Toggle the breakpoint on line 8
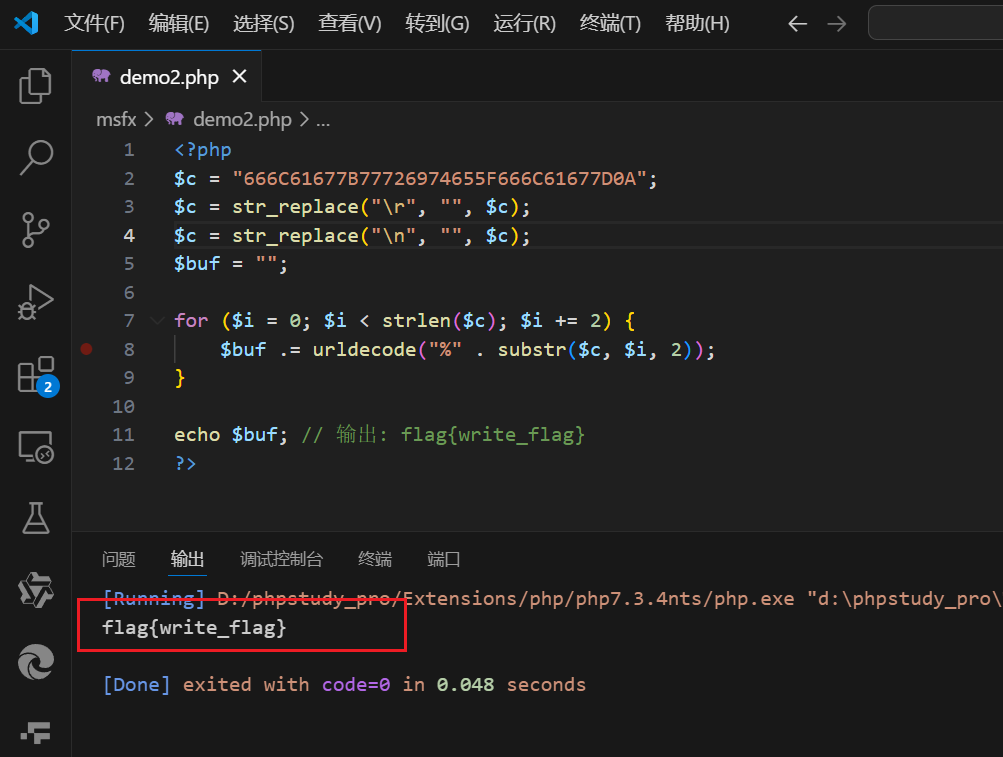Screen dimensions: 1003x757 (86, 349)
